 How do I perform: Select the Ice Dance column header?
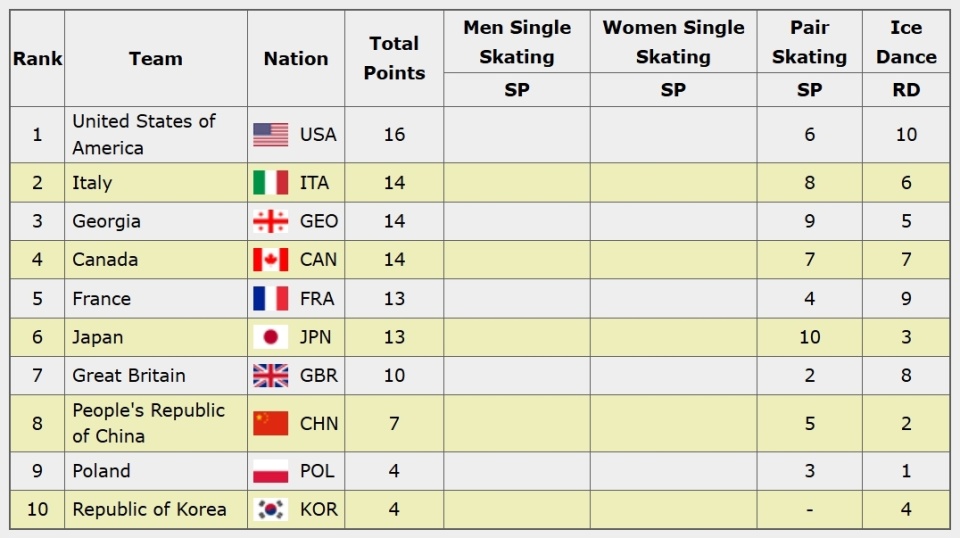click(x=906, y=42)
